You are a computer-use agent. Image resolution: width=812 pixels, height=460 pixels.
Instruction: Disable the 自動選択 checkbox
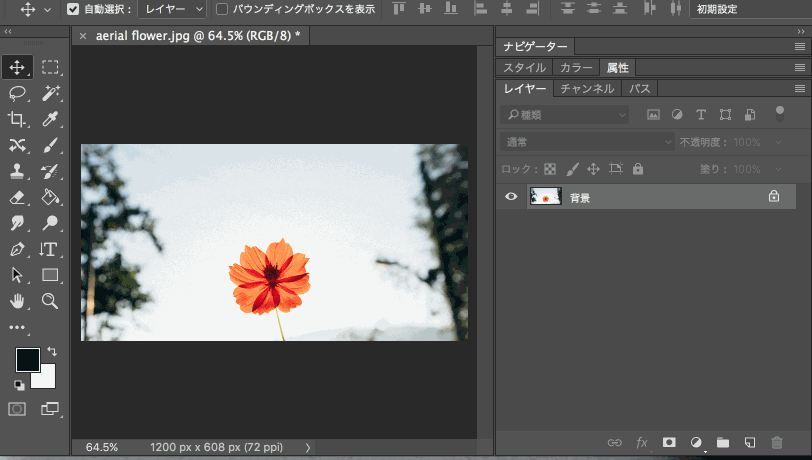(x=73, y=9)
